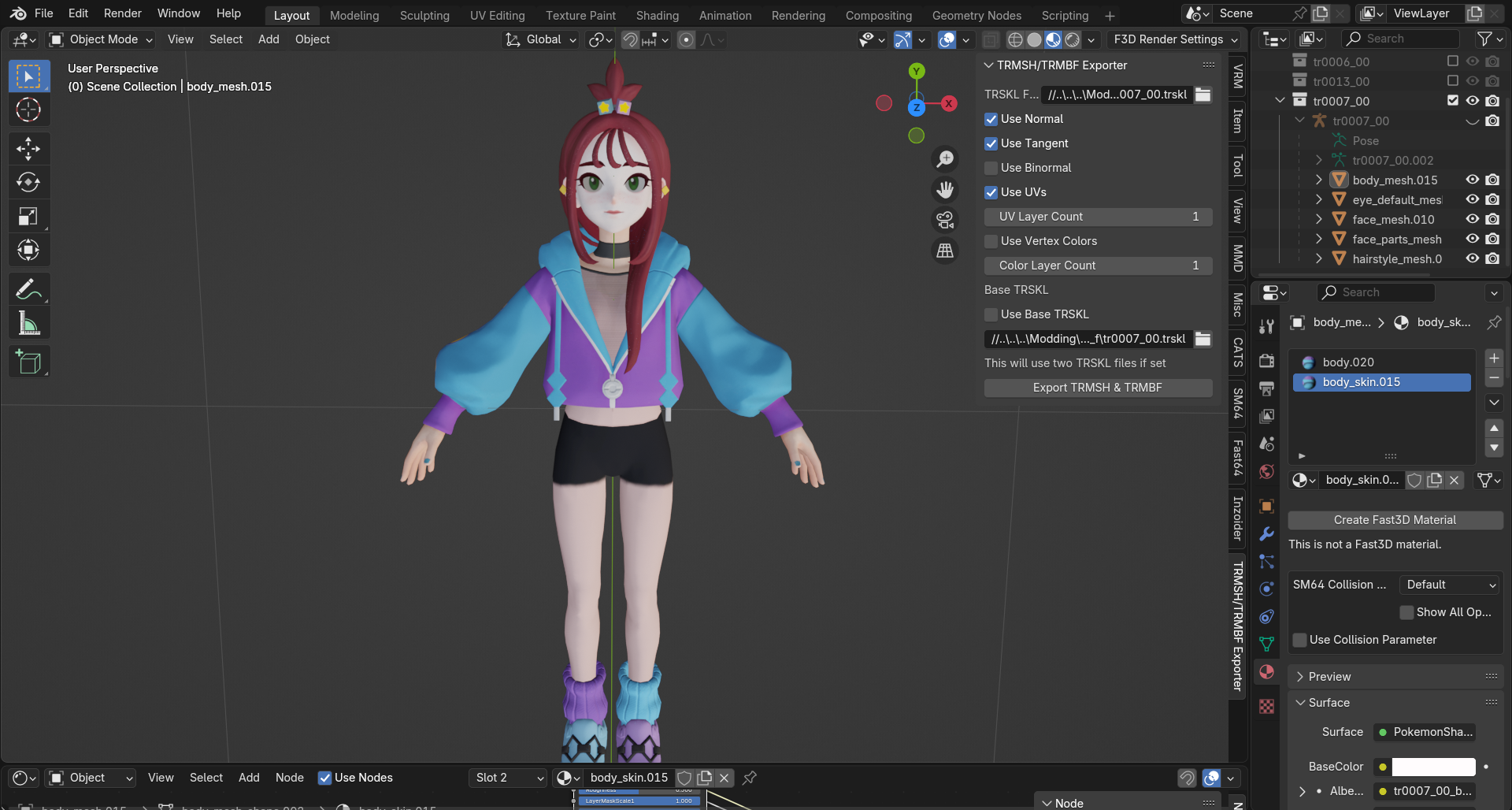Screen dimensions: 1512x810
Task: Open the F3D Render Settings dropdown
Action: tap(1174, 39)
